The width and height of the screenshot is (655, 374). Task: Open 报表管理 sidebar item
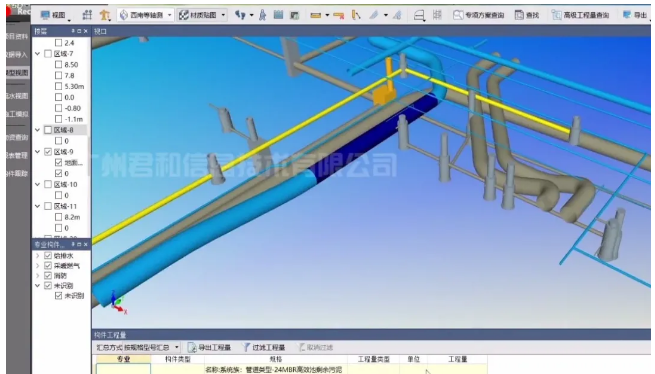(18, 155)
